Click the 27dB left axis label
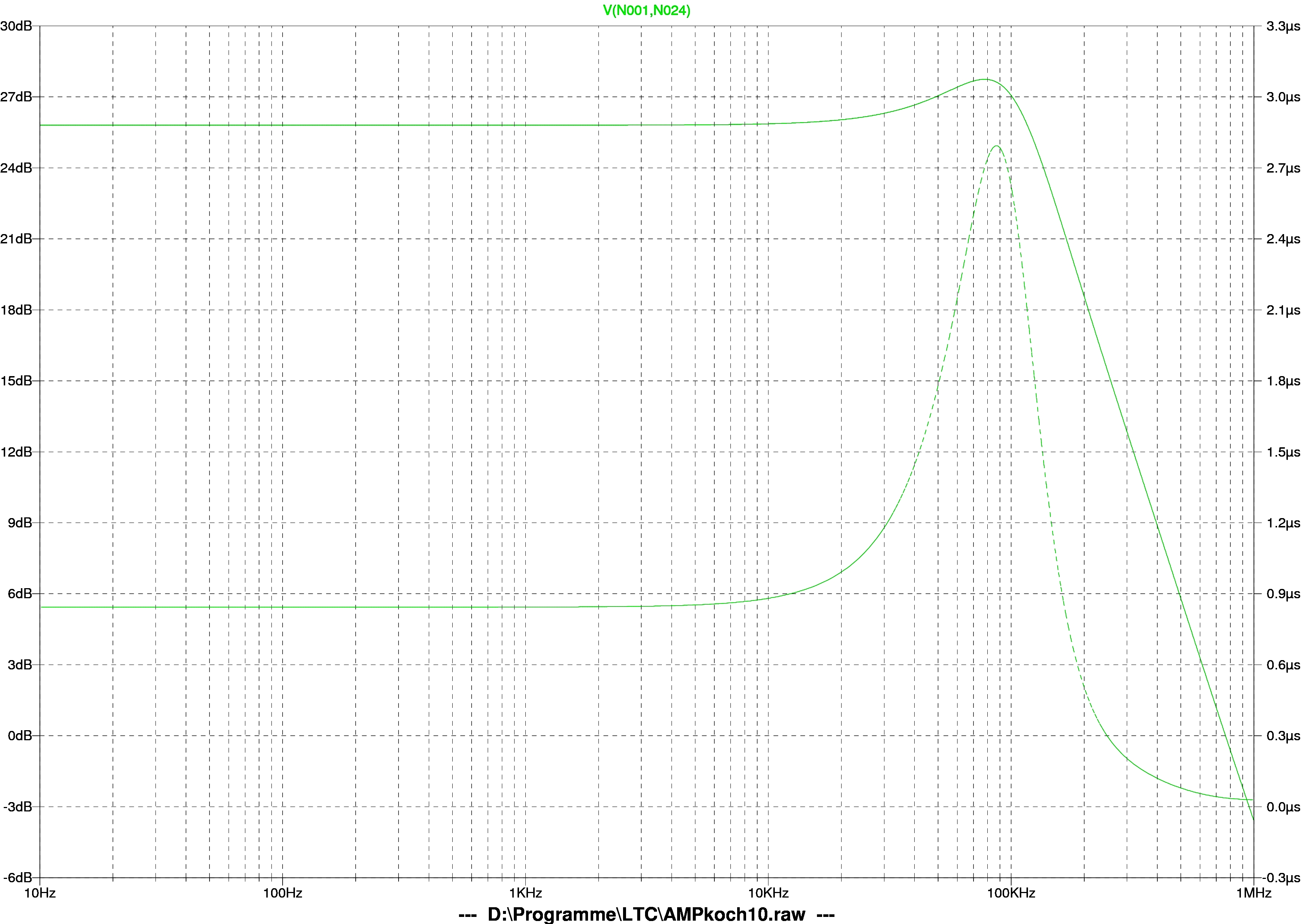The height and width of the screenshot is (924, 1308). [x=16, y=97]
